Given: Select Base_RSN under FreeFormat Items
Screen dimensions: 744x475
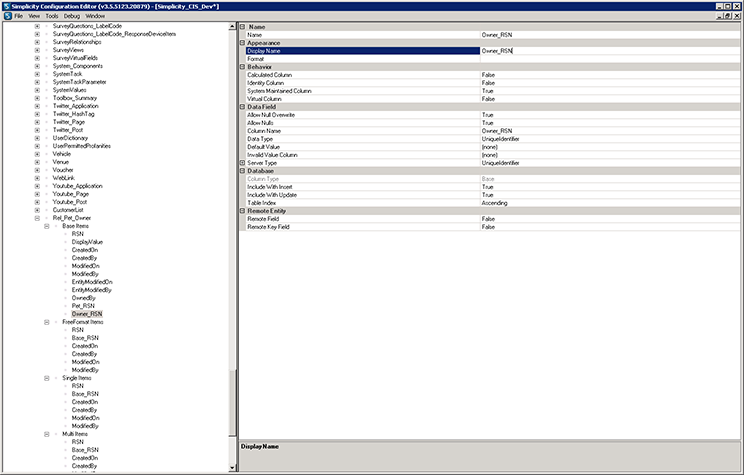Looking at the screenshot, I should pos(85,338).
